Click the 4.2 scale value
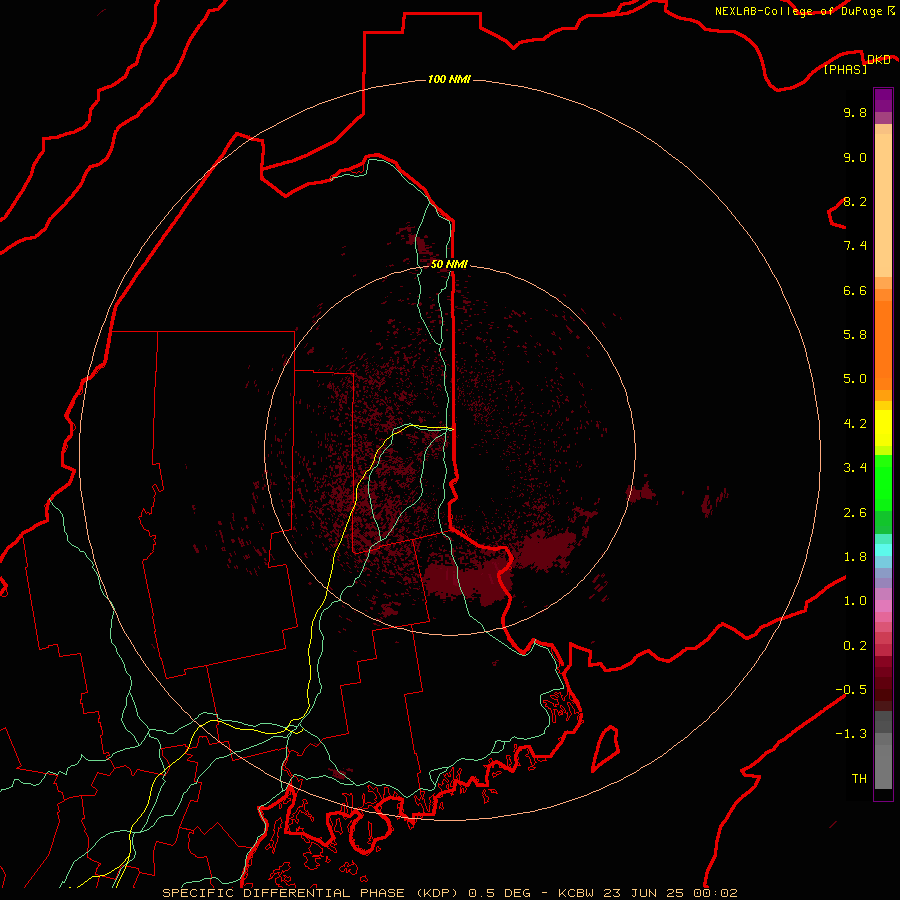Viewport: 900px width, 900px height. [855, 423]
